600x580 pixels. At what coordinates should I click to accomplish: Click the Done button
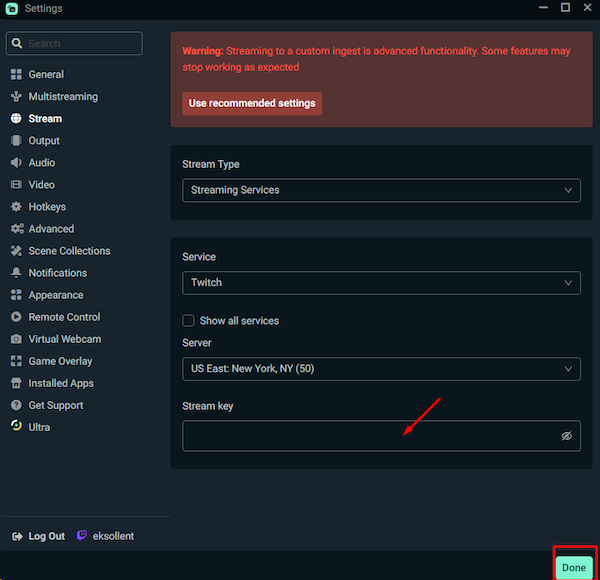click(574, 567)
